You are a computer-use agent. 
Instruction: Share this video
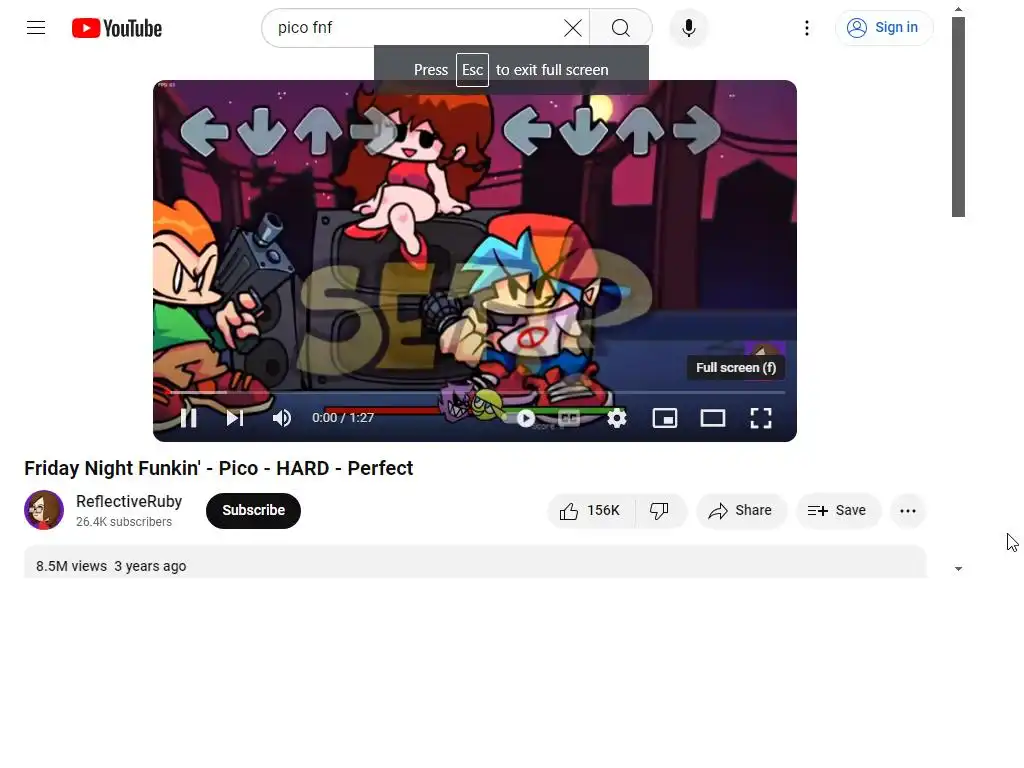click(x=741, y=511)
